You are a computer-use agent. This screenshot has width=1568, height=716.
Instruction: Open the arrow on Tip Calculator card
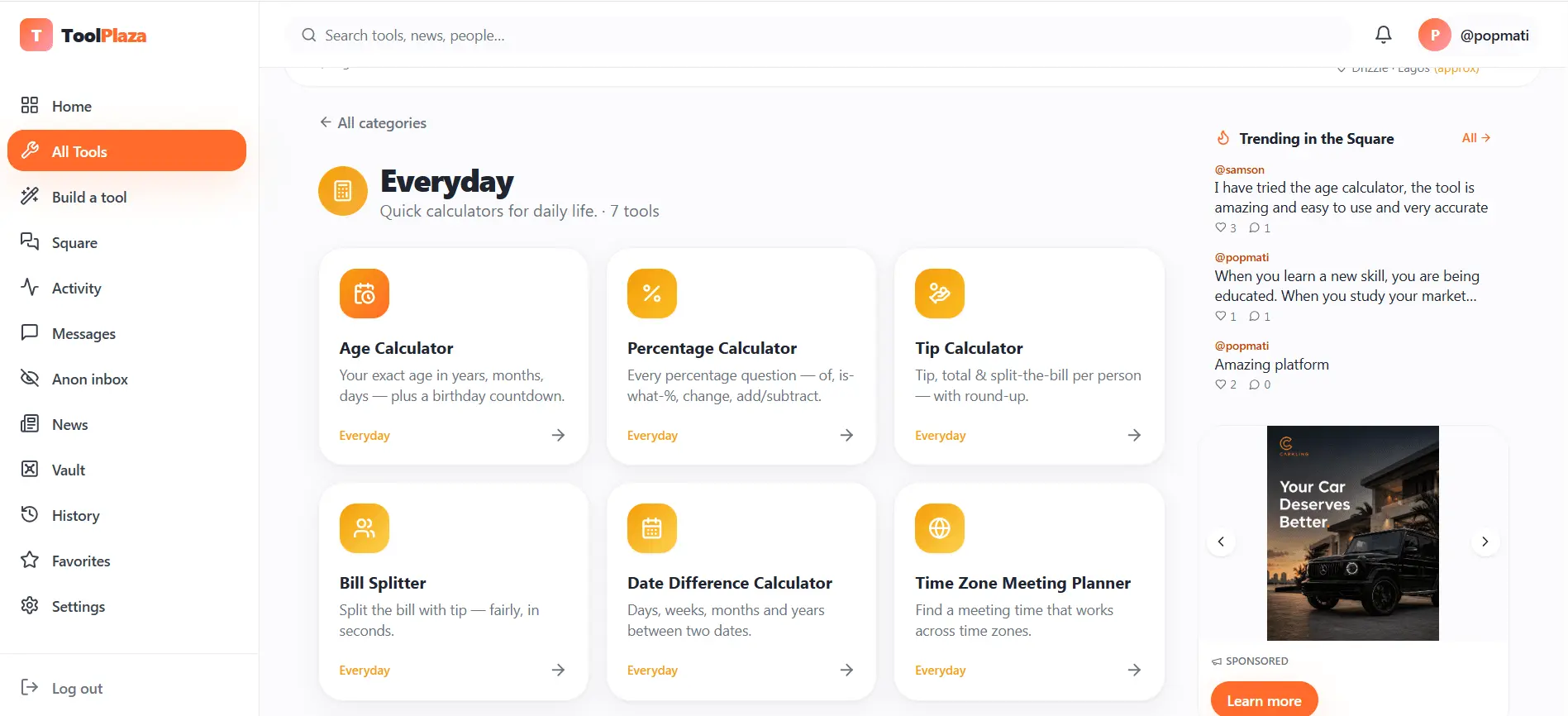(x=1134, y=435)
